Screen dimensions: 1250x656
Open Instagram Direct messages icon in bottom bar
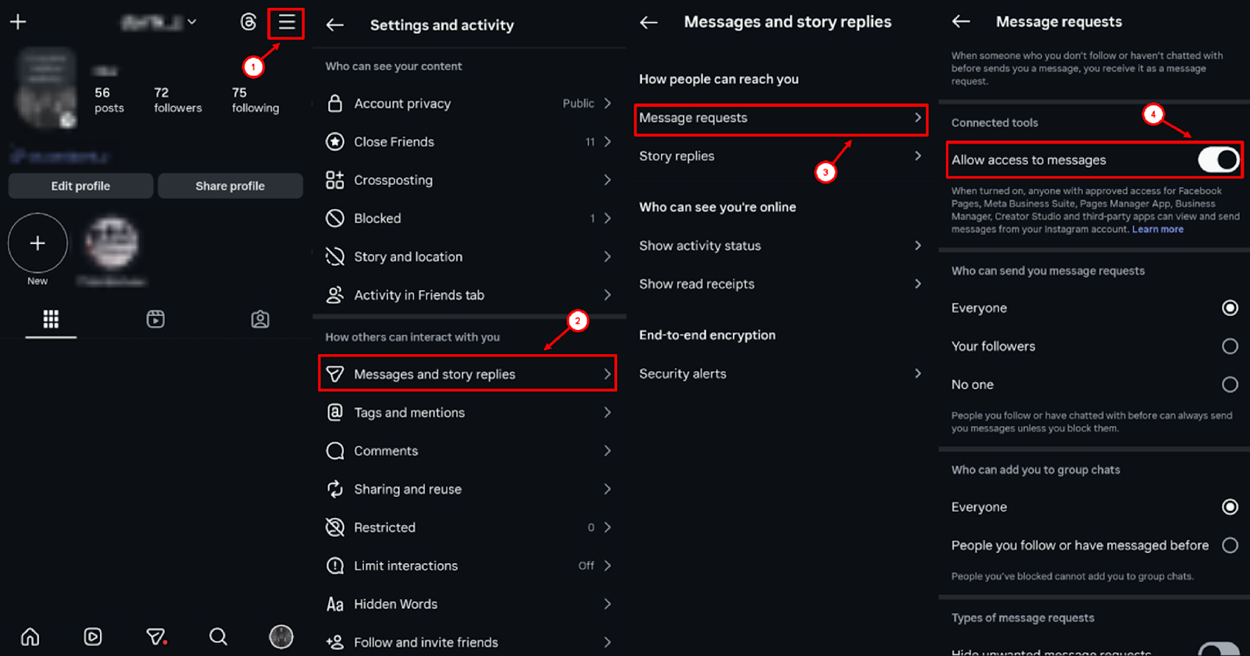(156, 636)
